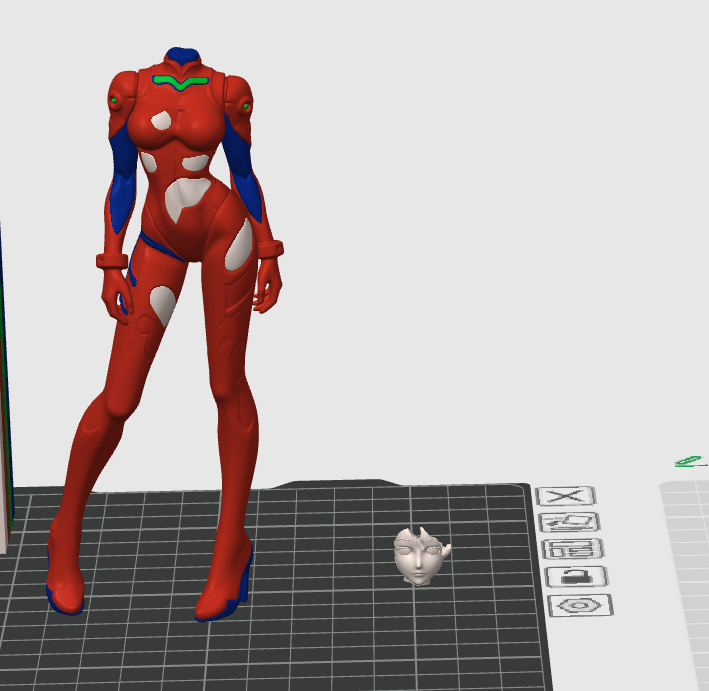Open plate settings hexagon icon
This screenshot has height=691, width=709.
tap(581, 606)
